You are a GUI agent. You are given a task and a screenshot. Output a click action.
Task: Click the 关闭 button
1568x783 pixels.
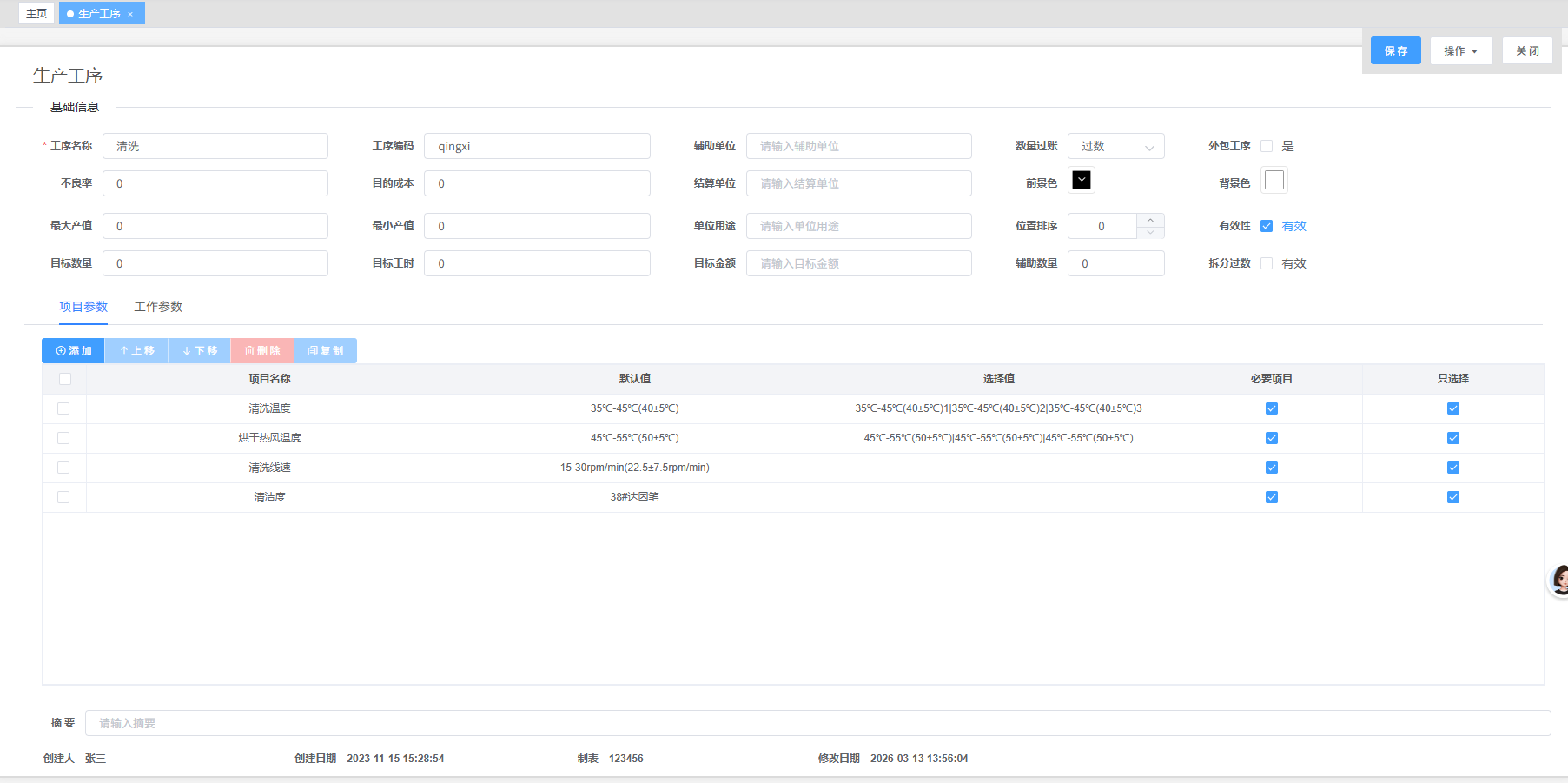[1527, 50]
